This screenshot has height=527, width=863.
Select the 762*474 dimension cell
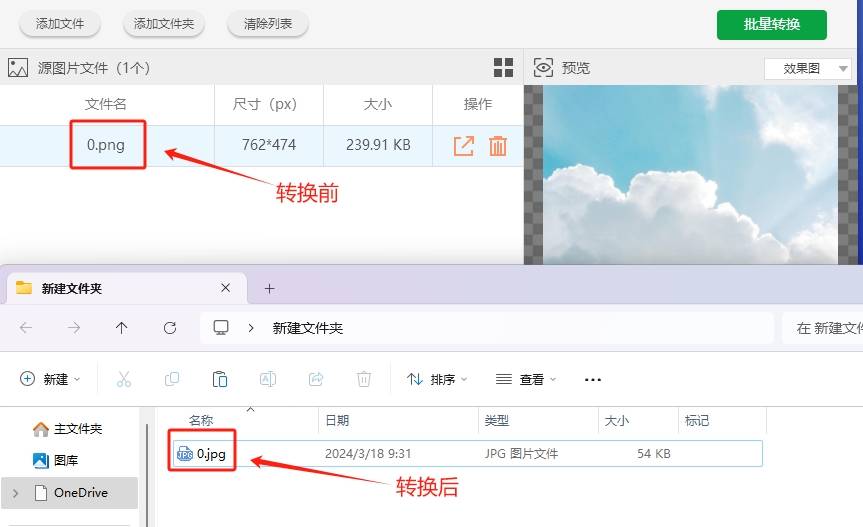click(x=269, y=145)
